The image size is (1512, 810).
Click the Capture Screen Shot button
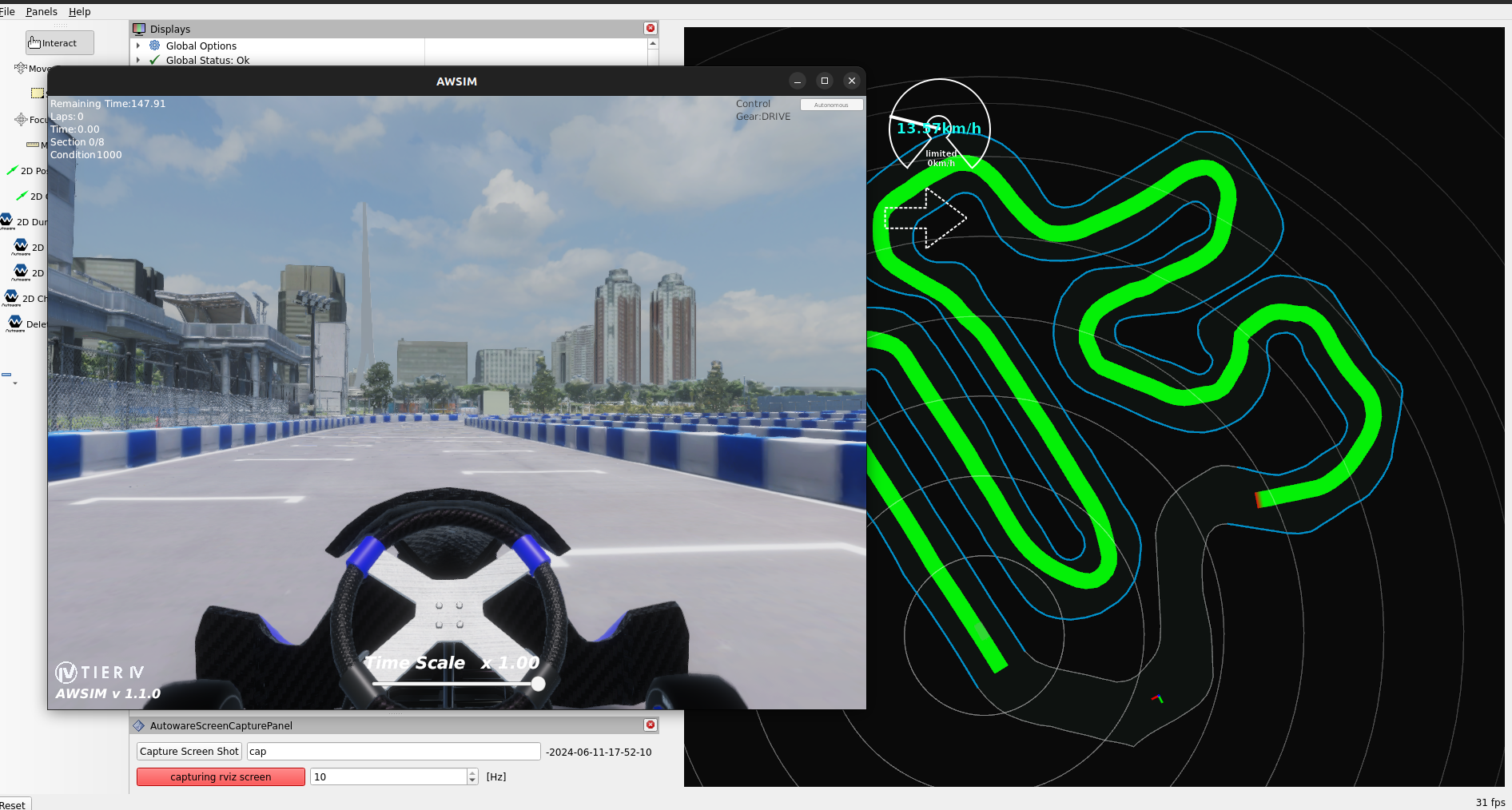[x=189, y=752]
